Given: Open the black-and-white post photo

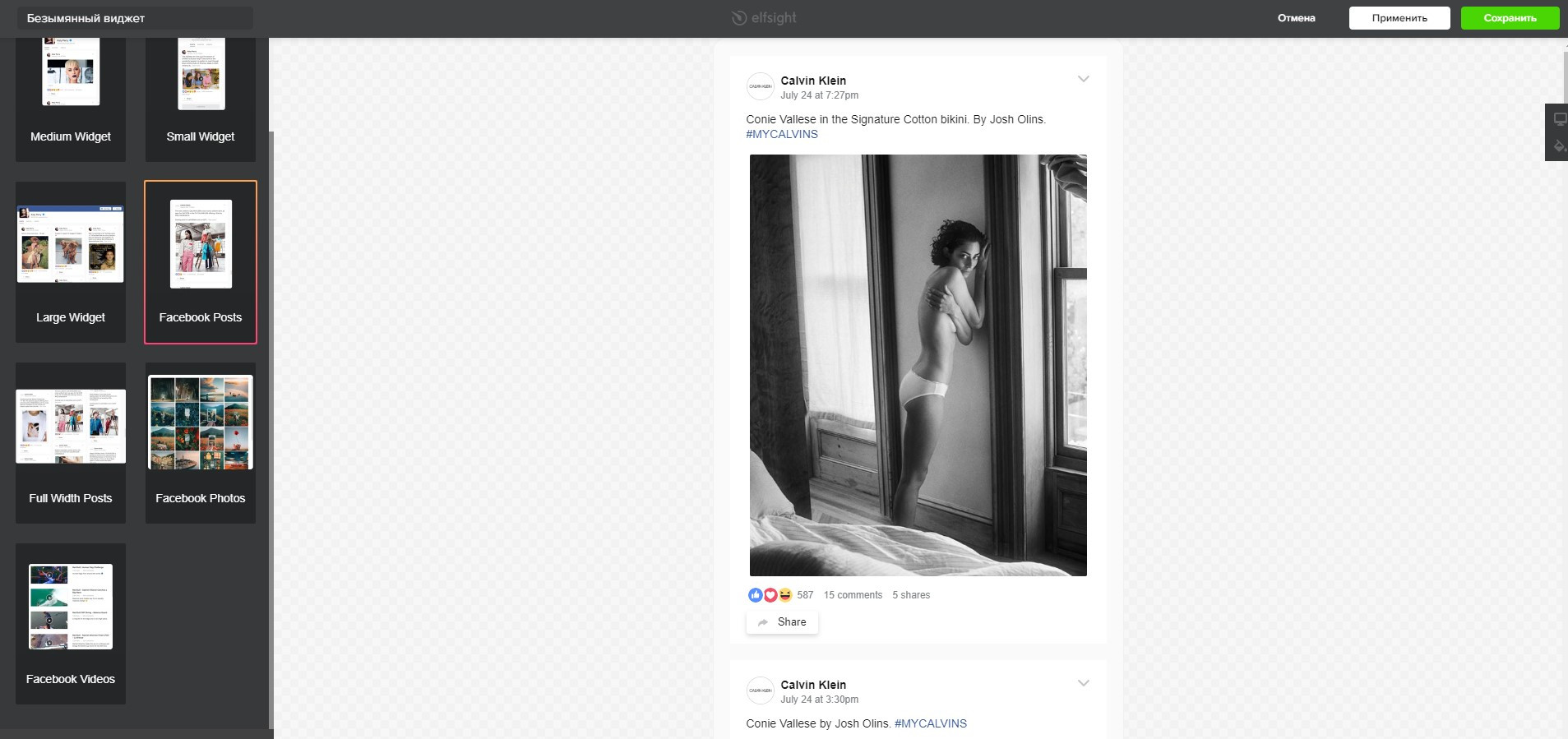Looking at the screenshot, I should (918, 365).
